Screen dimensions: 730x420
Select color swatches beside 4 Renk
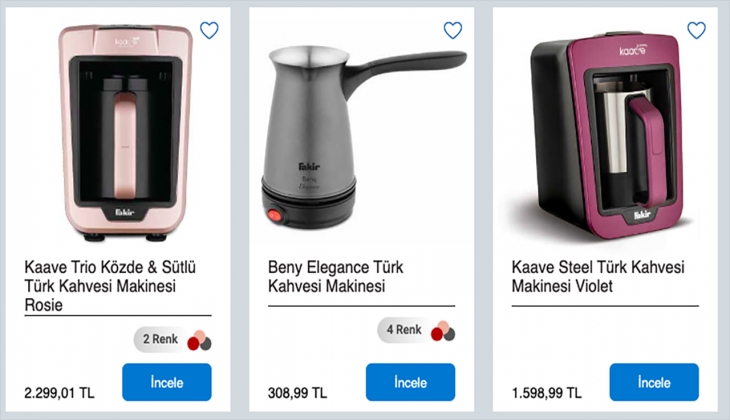point(443,330)
